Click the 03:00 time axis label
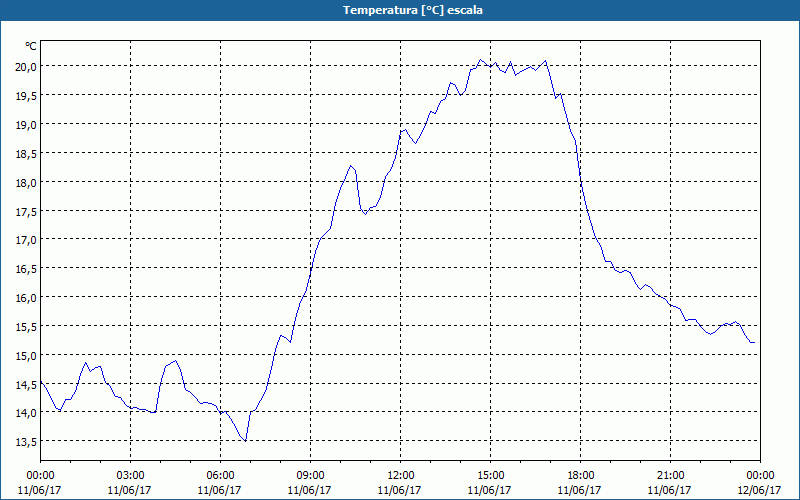The width and height of the screenshot is (800, 500). pyautogui.click(x=130, y=476)
